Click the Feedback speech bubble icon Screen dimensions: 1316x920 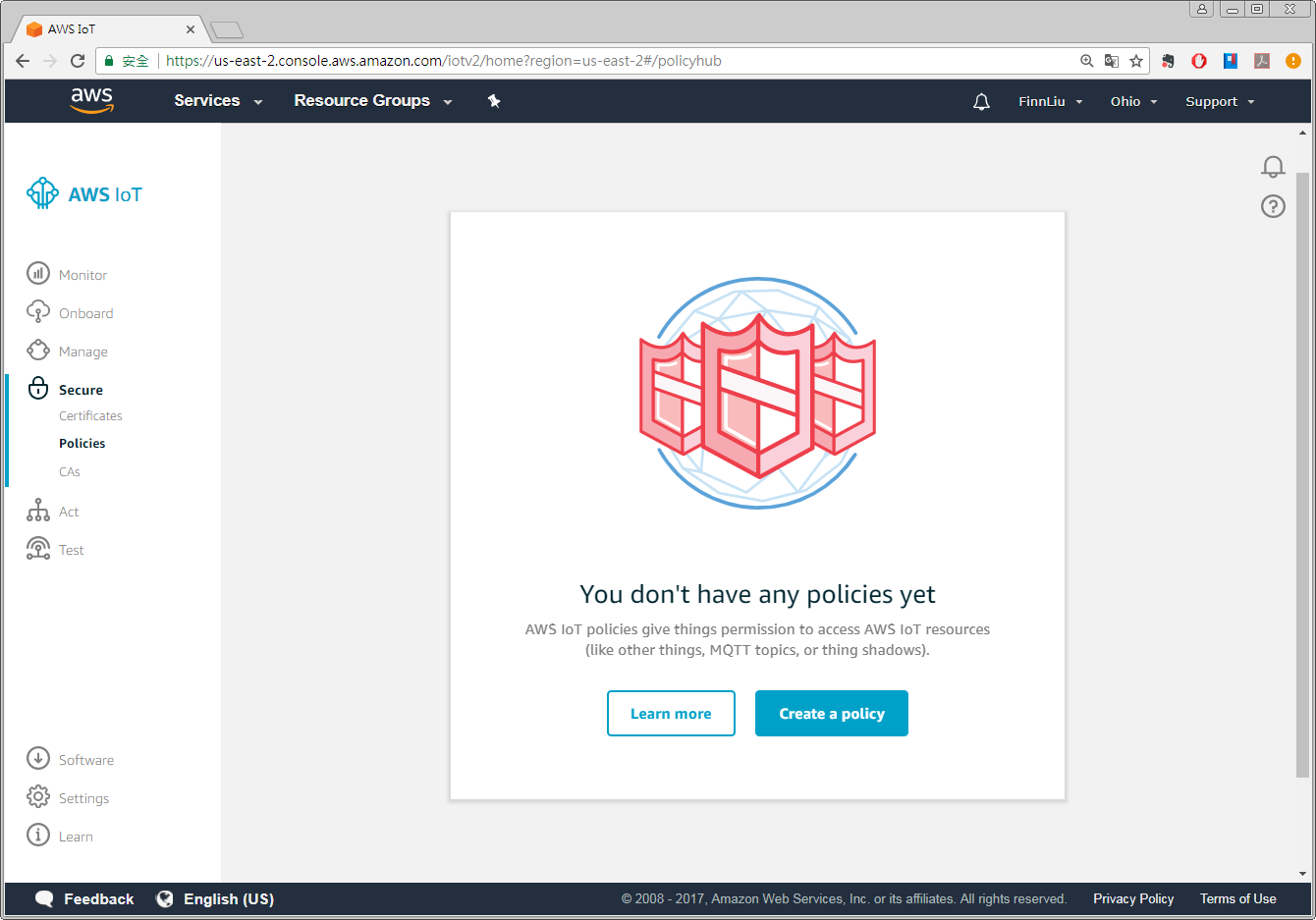click(x=44, y=898)
